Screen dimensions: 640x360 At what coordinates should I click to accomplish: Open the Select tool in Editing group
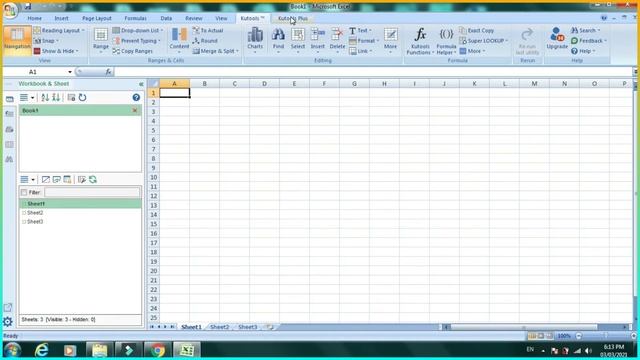pyautogui.click(x=298, y=40)
